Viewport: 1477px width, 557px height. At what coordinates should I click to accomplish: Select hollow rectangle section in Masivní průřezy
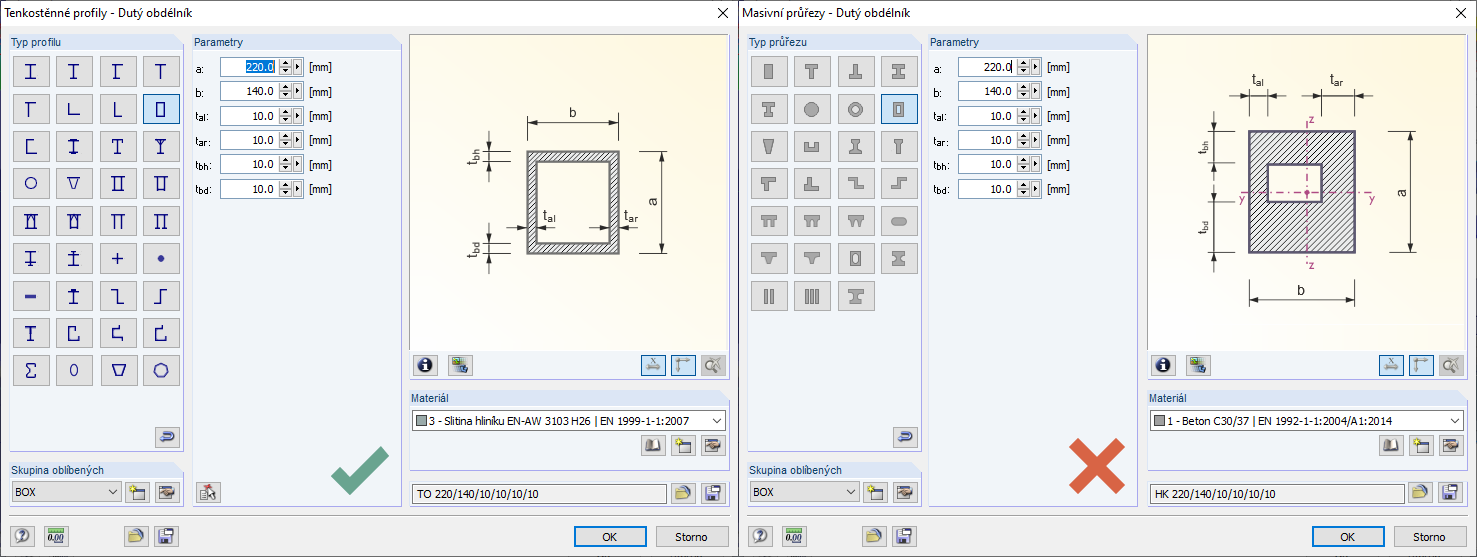(x=899, y=109)
